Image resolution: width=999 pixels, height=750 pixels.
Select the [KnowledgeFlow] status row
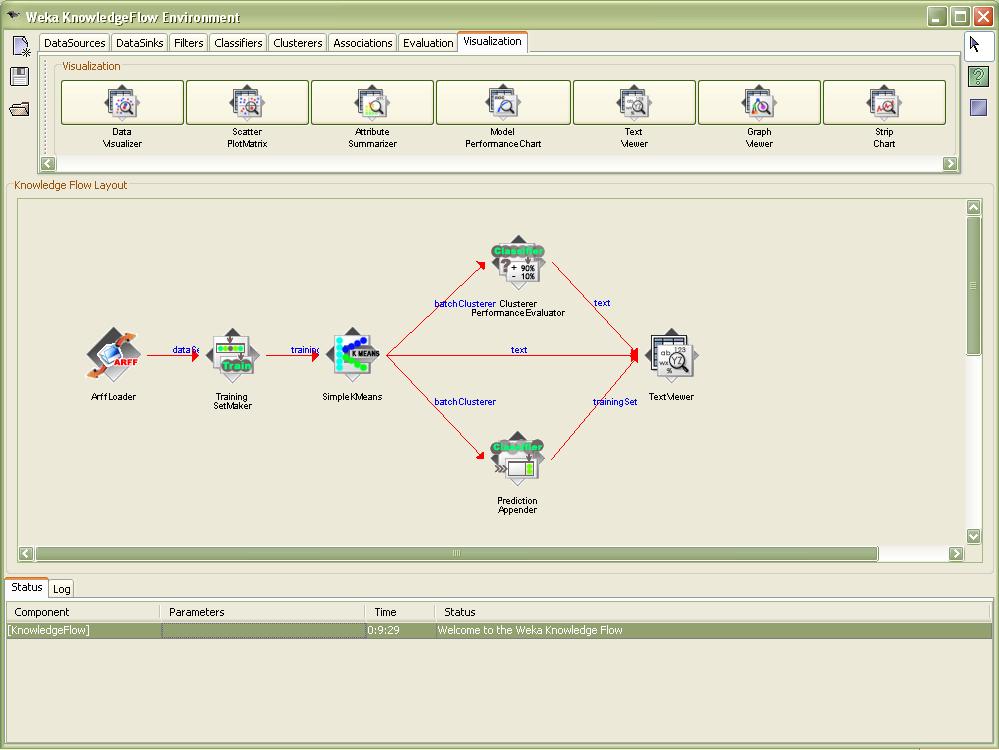coord(500,630)
